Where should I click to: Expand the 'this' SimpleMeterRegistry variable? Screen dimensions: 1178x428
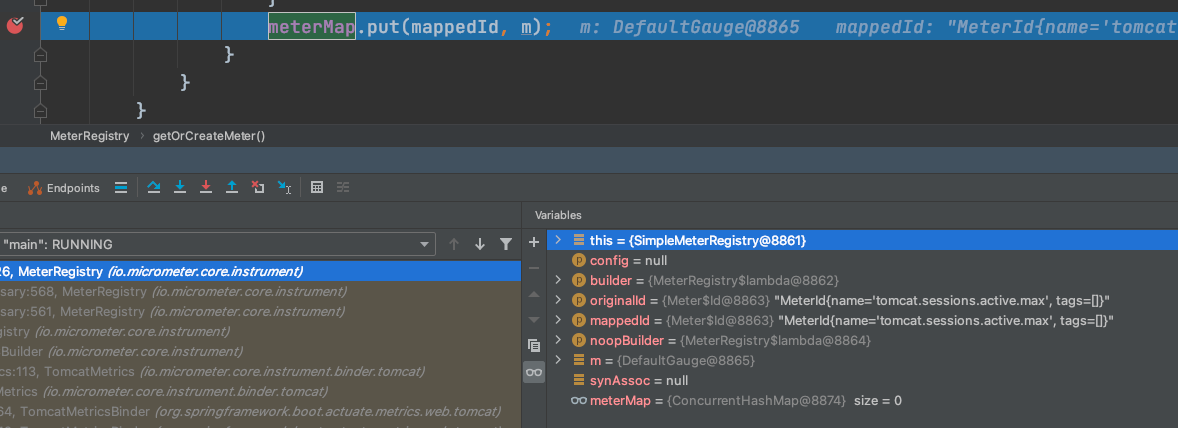tap(557, 240)
